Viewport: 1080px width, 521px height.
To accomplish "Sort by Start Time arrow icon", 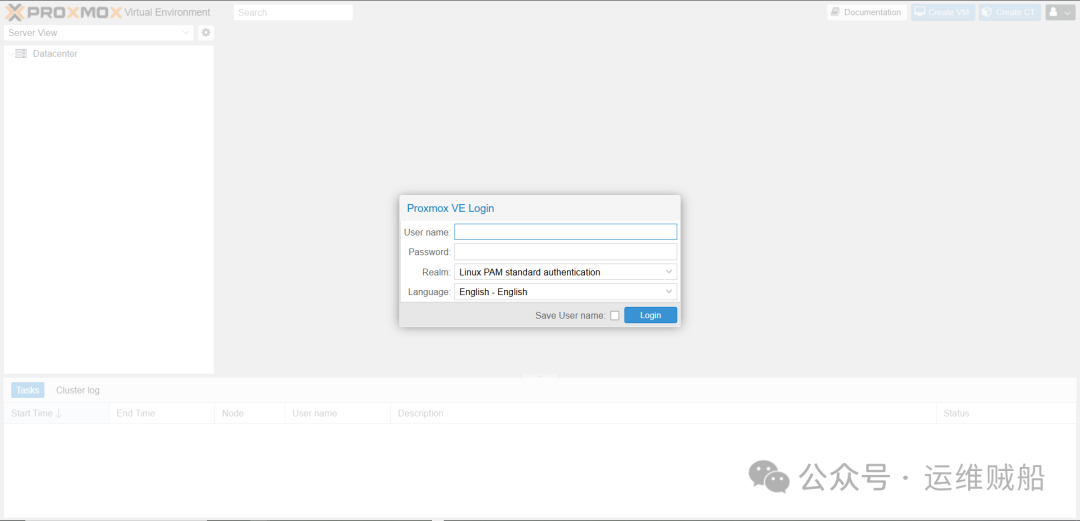I will 59,413.
